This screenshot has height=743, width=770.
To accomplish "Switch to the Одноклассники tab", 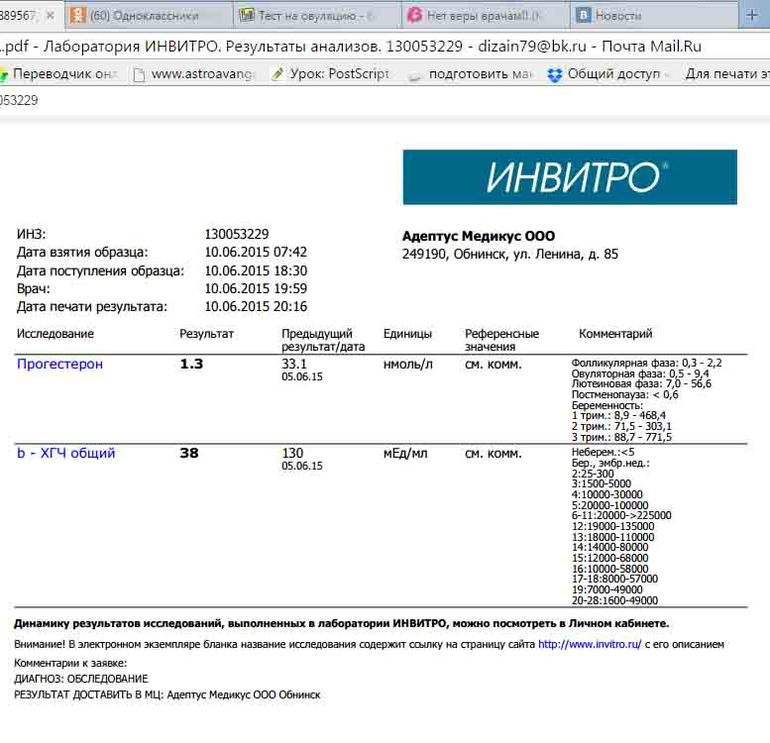I will [148, 15].
